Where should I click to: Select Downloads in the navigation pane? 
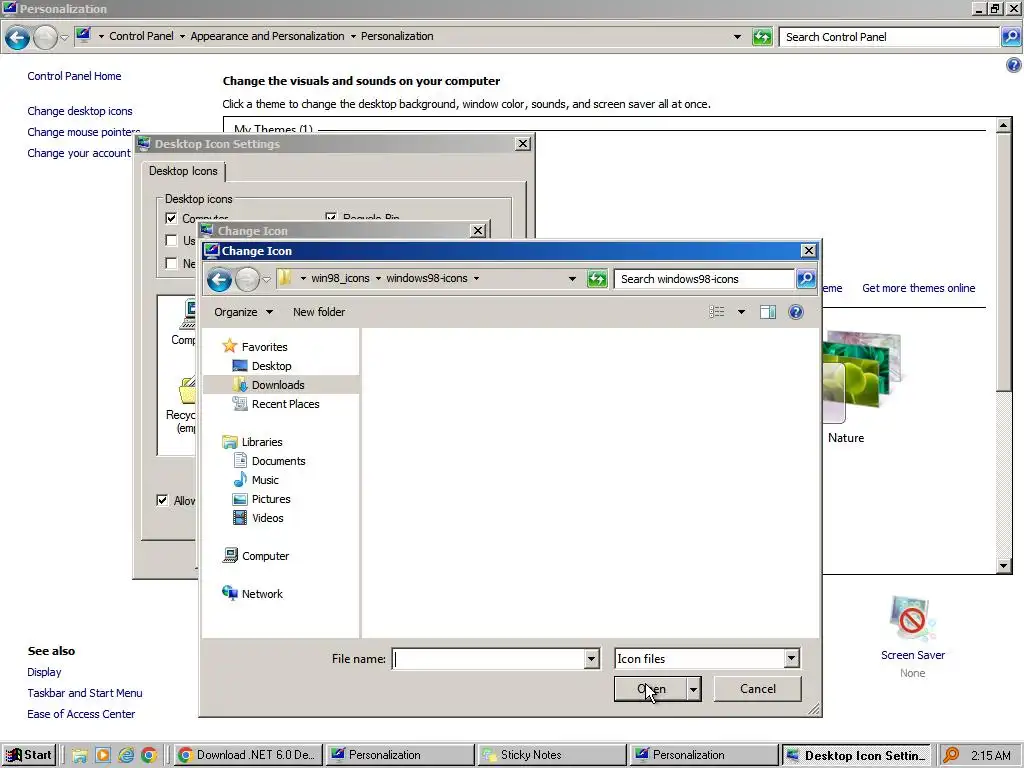tap(278, 385)
